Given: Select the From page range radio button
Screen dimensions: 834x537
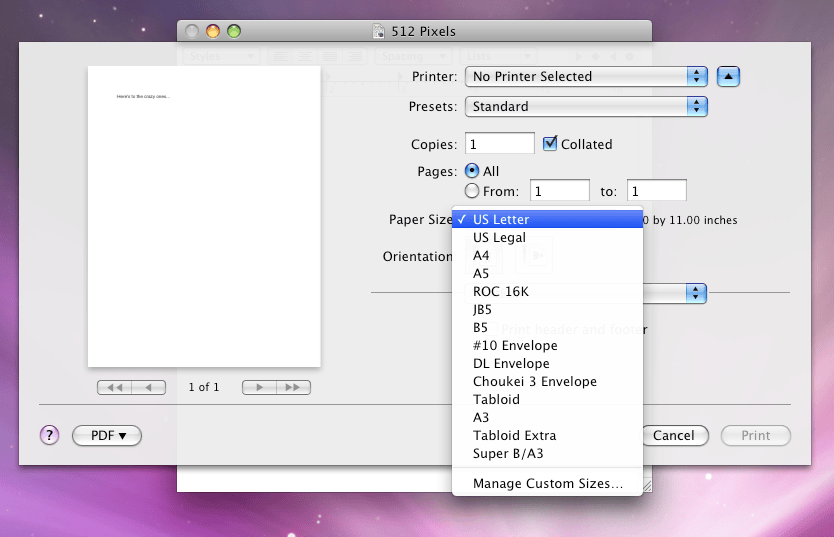Looking at the screenshot, I should point(472,190).
